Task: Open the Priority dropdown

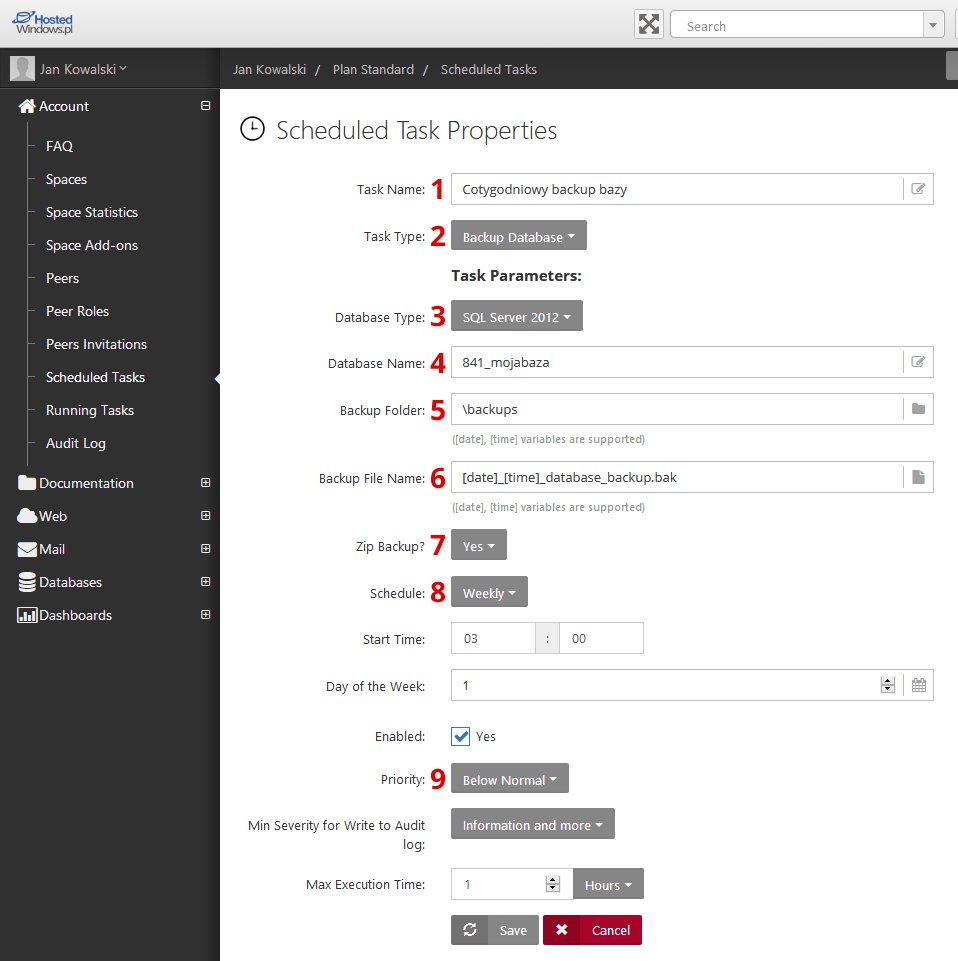Action: pyautogui.click(x=509, y=778)
